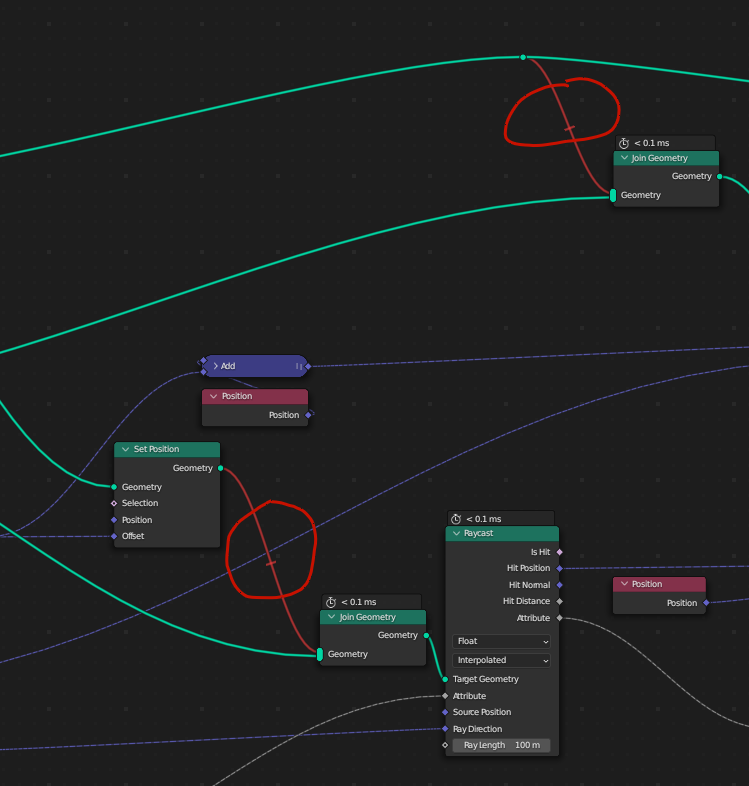Click the Geometry multi-input socket of Join Geometry feeding Raycast
749x786 pixels.
(x=320, y=654)
